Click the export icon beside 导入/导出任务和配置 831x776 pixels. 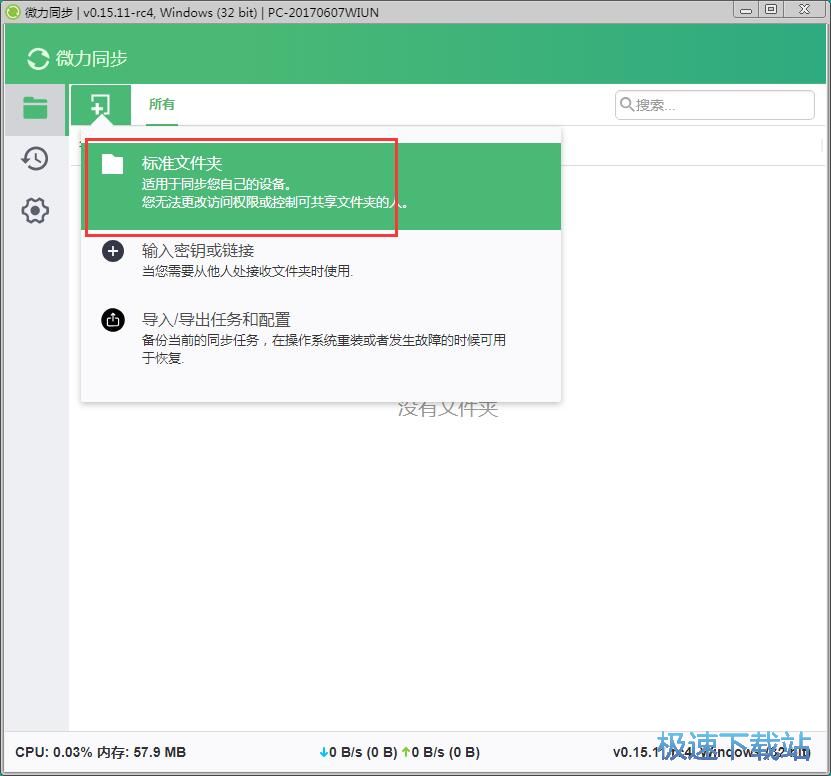[x=112, y=320]
